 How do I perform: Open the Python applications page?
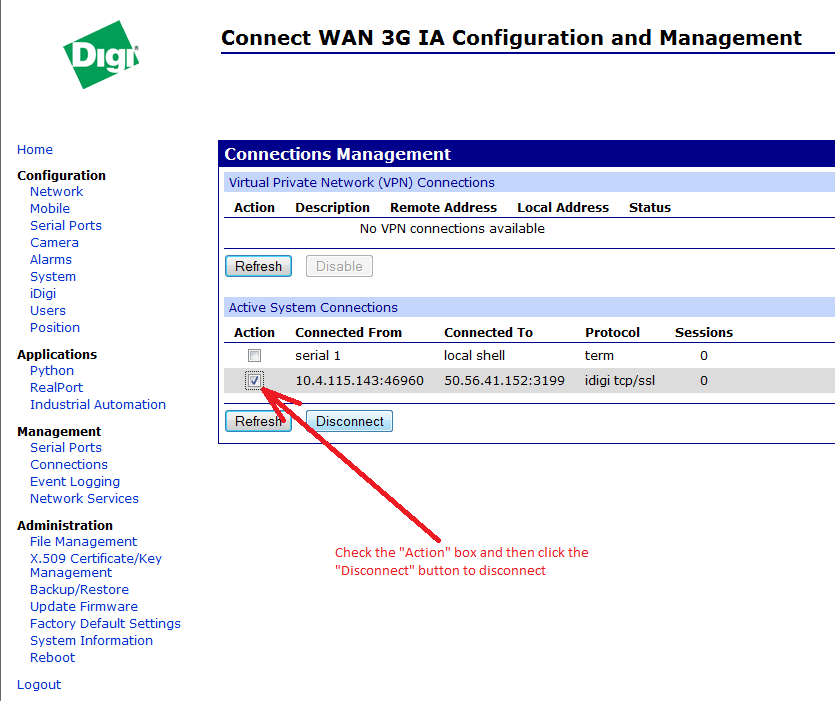[x=52, y=371]
